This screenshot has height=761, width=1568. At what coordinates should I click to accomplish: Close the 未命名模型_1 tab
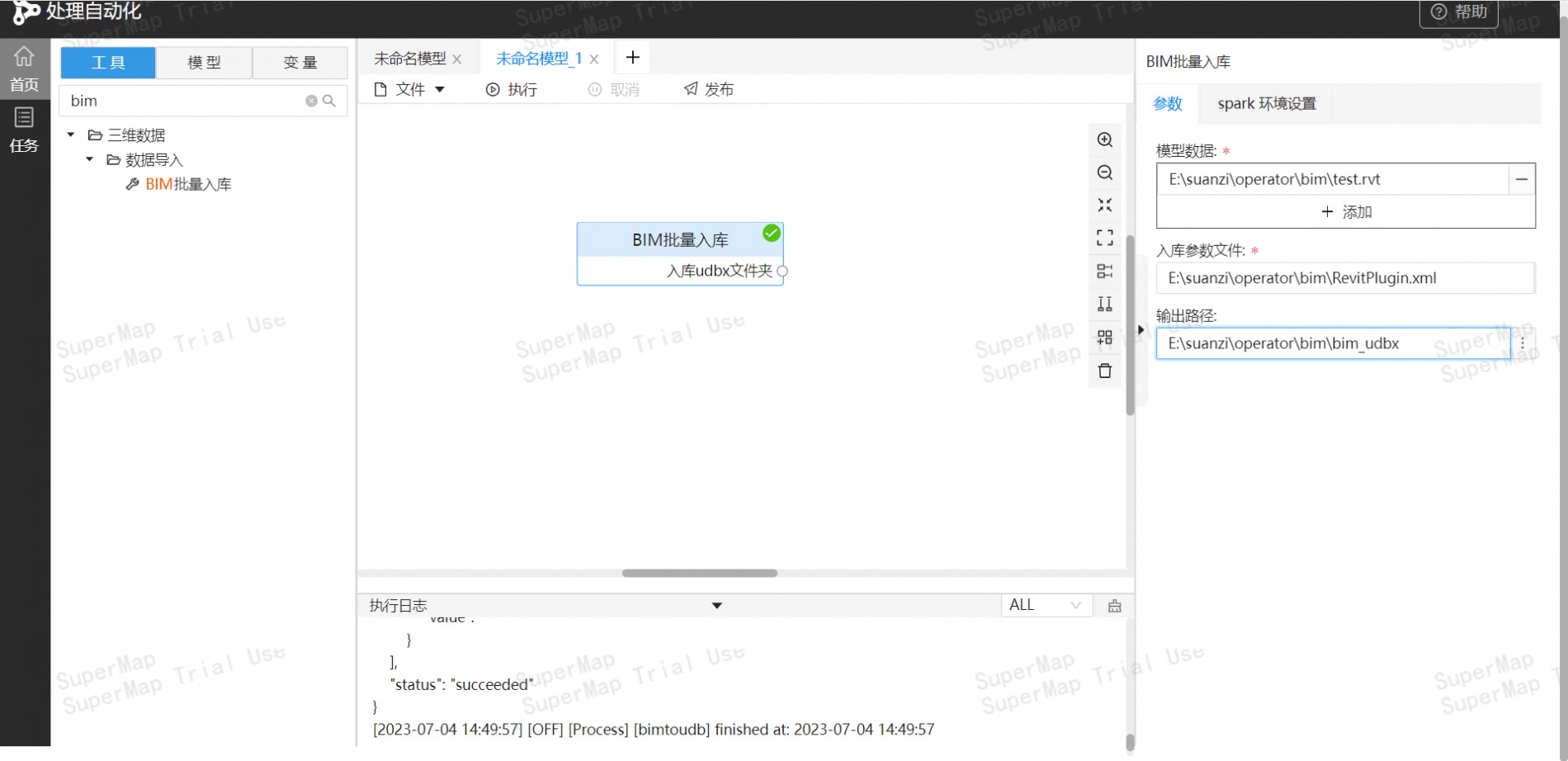click(x=594, y=59)
